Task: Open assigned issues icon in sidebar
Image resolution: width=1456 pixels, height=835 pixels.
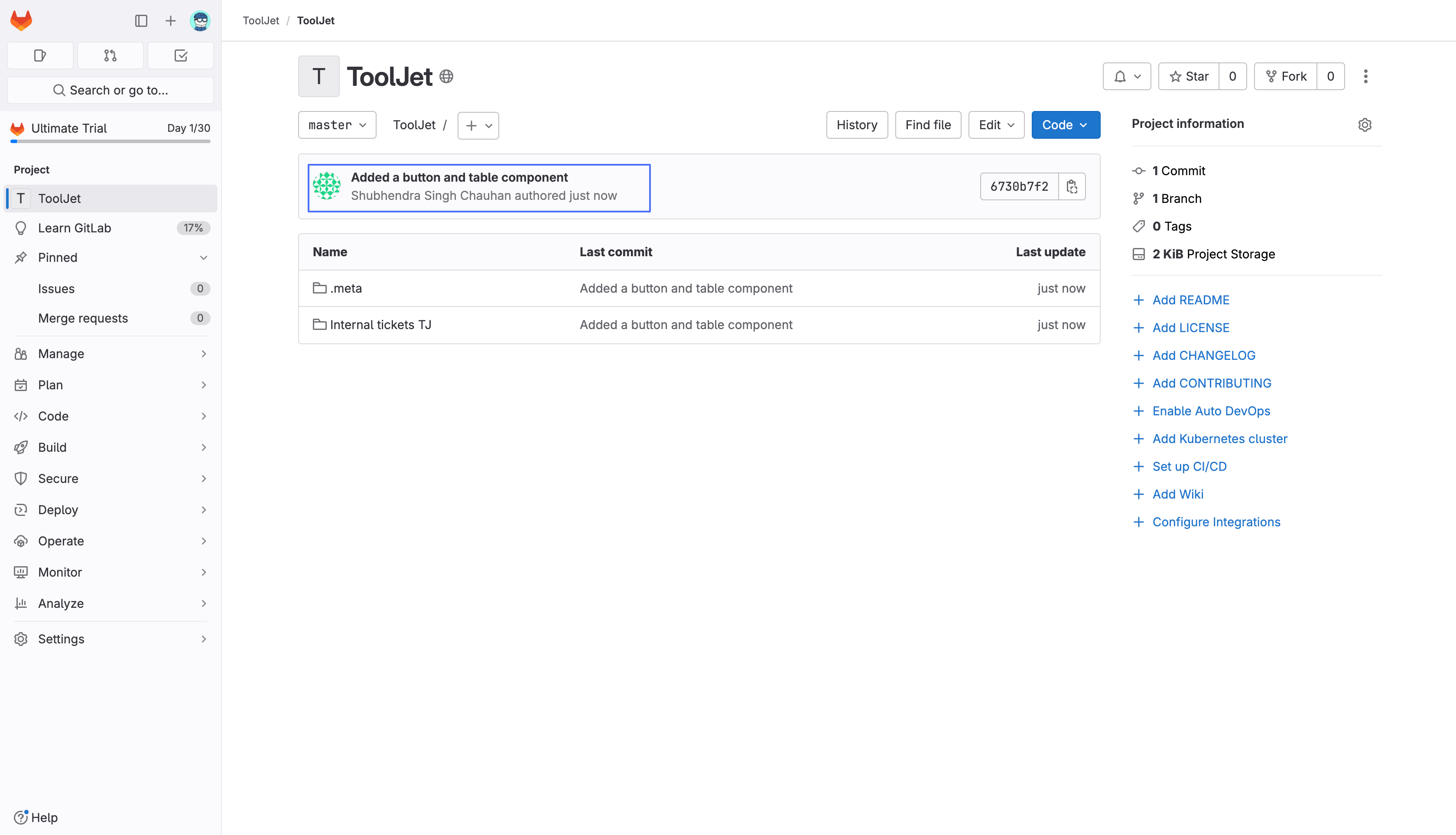Action: click(x=40, y=55)
